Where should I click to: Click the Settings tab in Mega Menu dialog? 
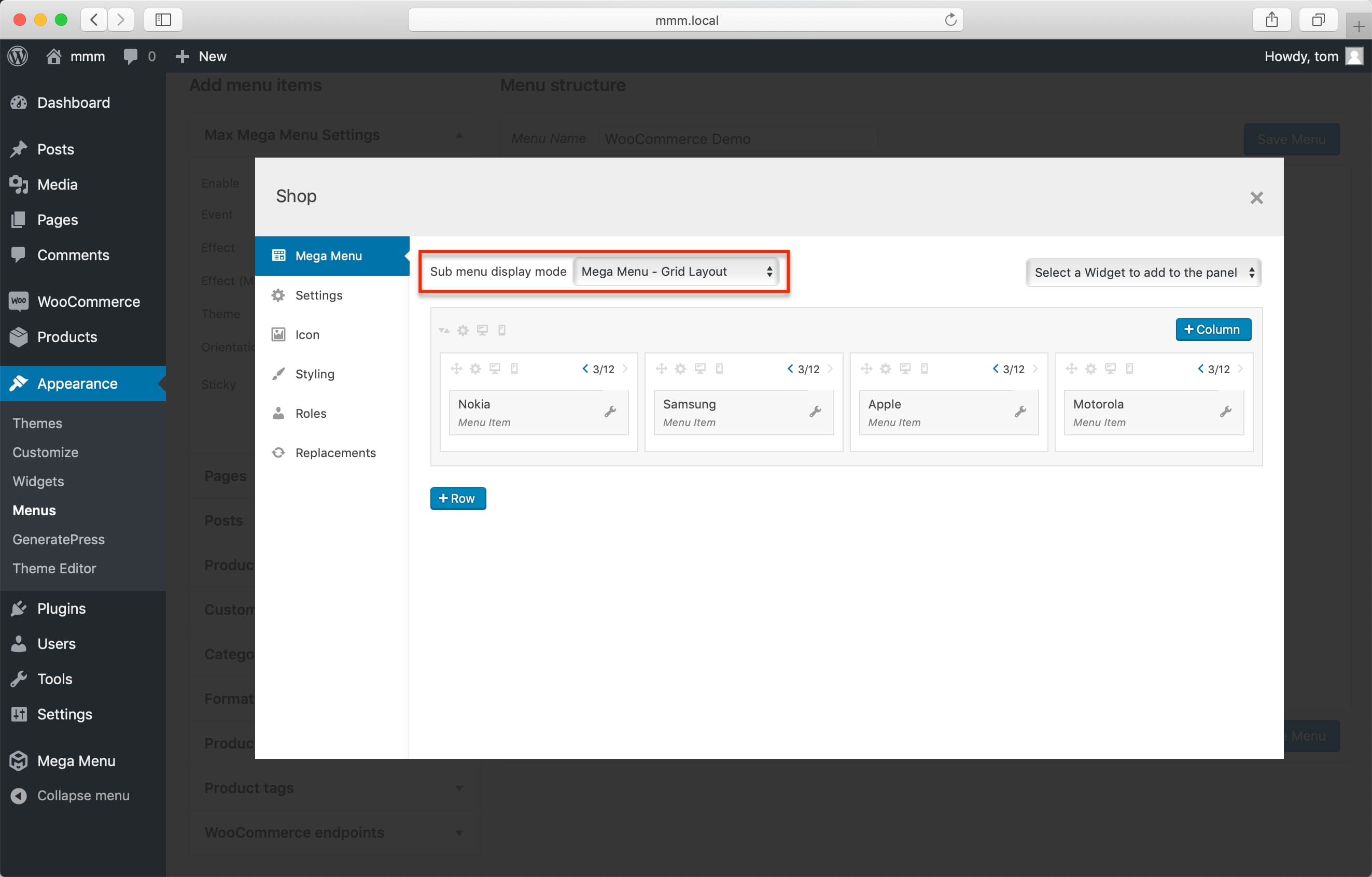[318, 295]
